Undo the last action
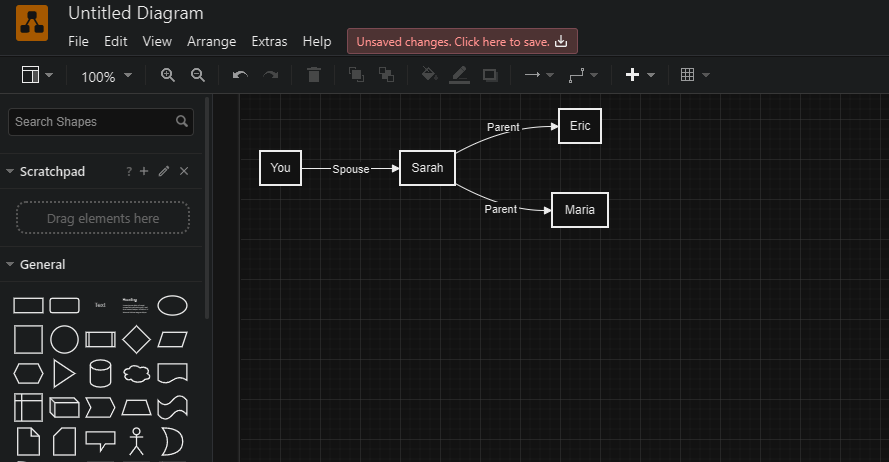 coord(240,75)
